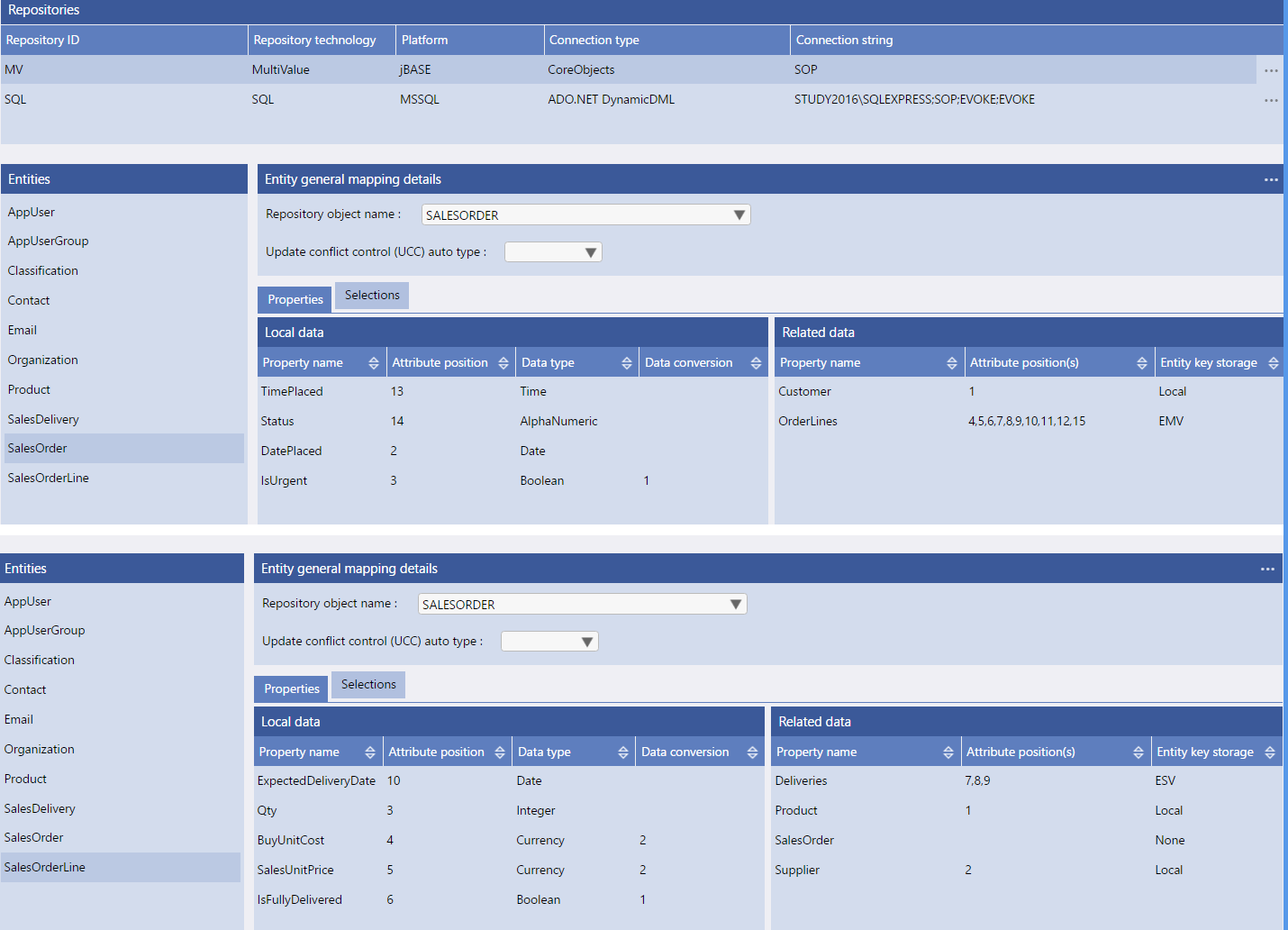Select the TimePlaced property row
This screenshot has width=1288, height=930.
click(512, 391)
